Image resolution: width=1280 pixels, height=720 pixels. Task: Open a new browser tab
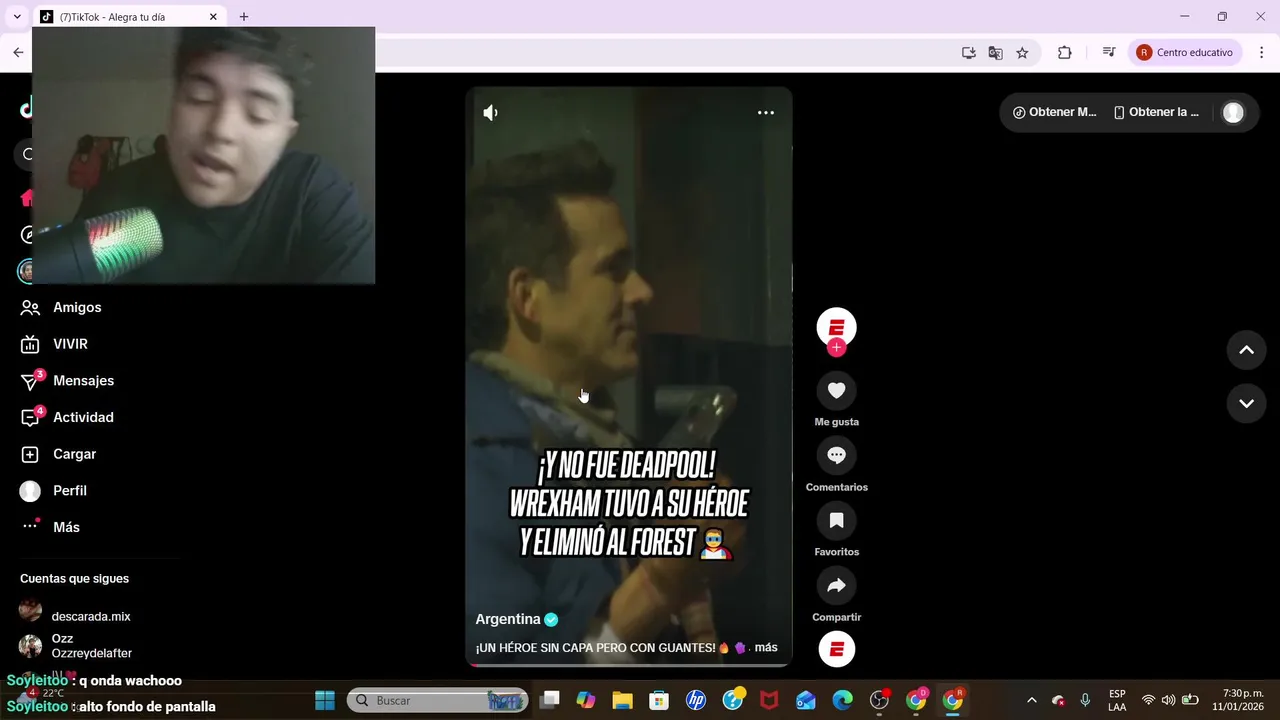point(244,17)
